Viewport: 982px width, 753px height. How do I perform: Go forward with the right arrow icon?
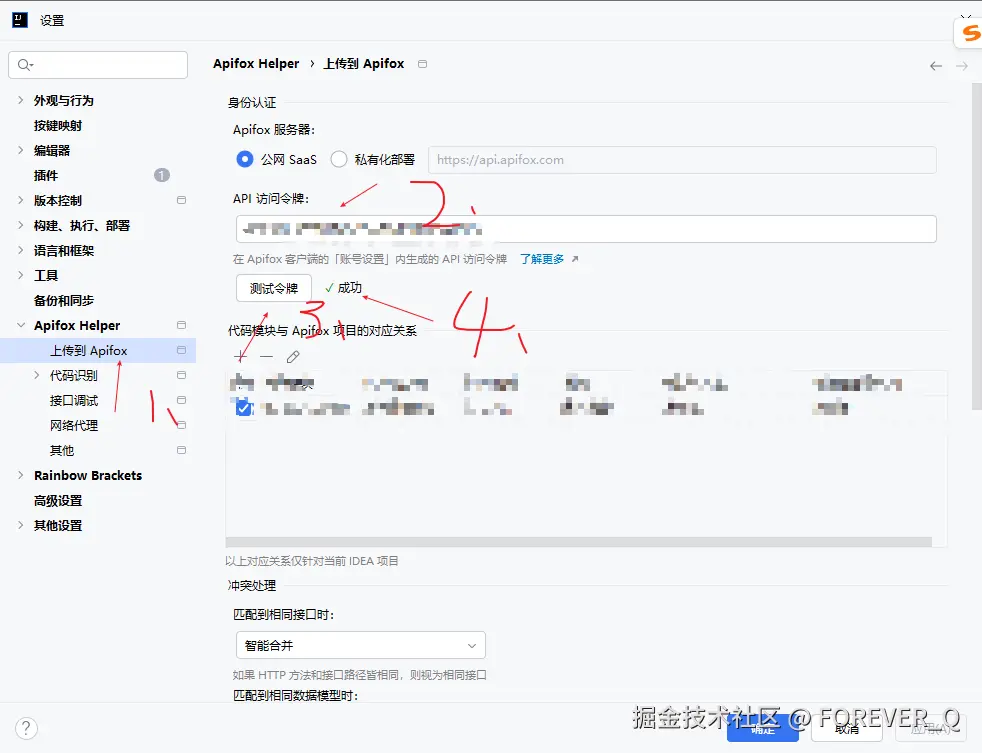pos(962,66)
